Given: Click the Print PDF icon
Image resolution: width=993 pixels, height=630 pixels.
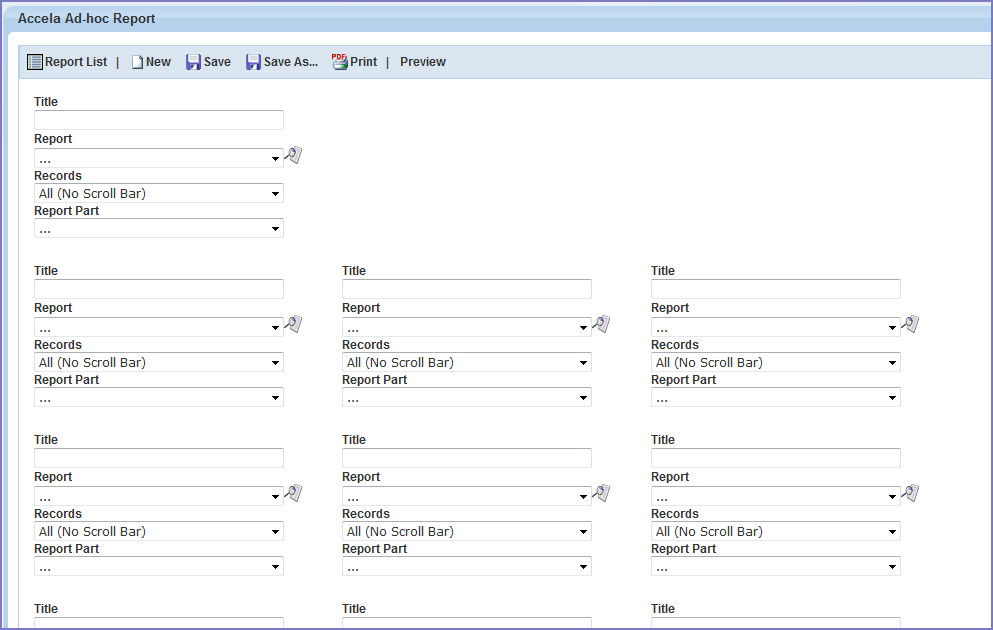Looking at the screenshot, I should pyautogui.click(x=340, y=62).
